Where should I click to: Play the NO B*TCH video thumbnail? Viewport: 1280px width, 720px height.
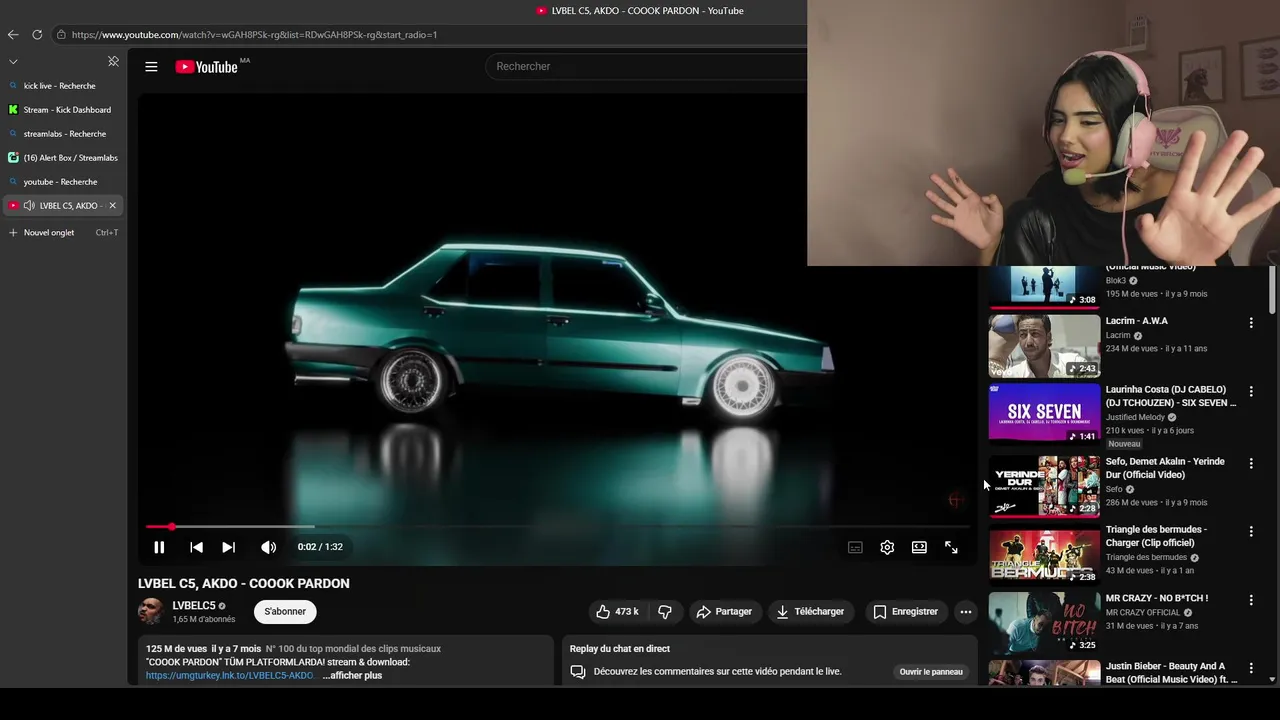(1044, 622)
